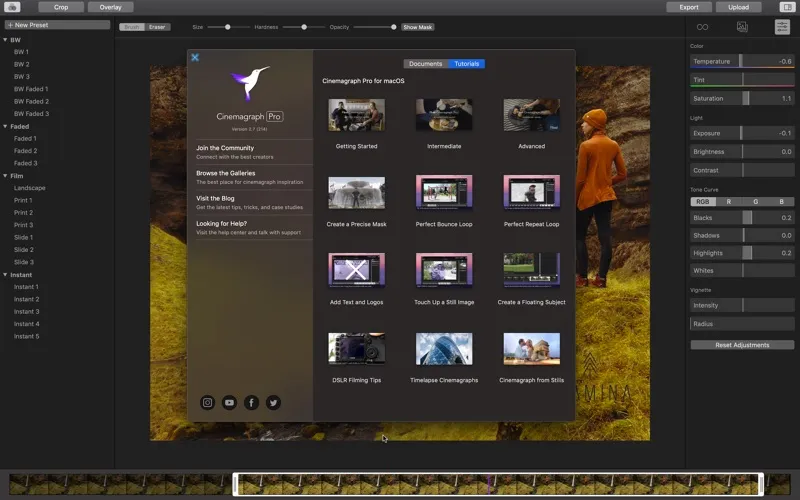
Task: Open the Facebook social icon
Action: (251, 403)
